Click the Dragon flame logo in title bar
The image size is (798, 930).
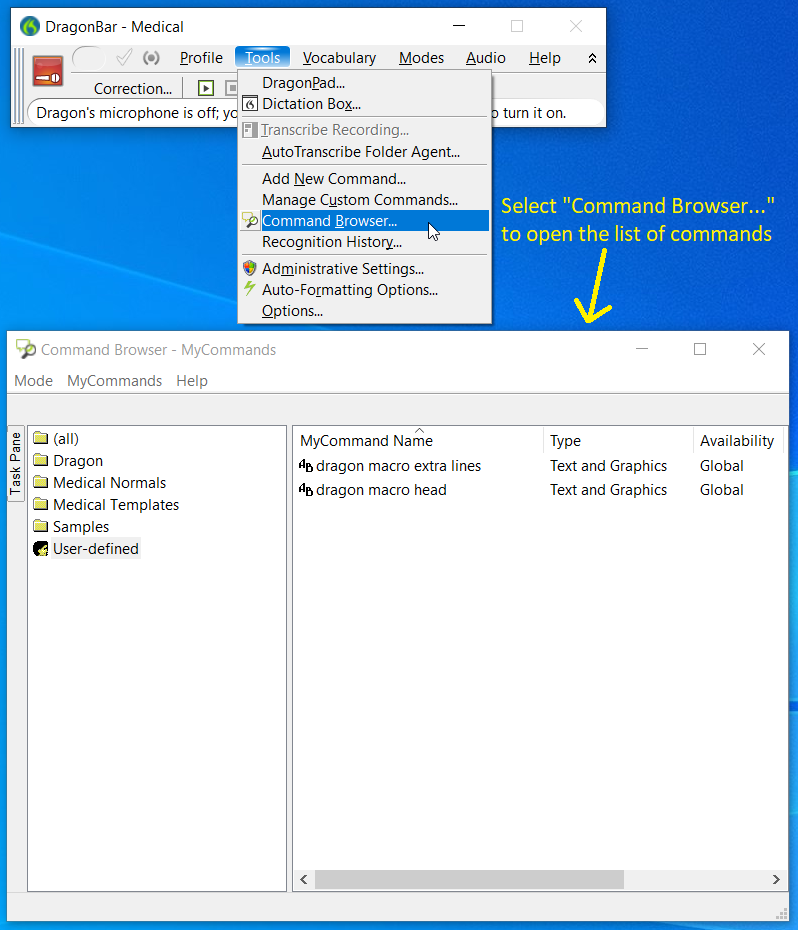pos(30,27)
